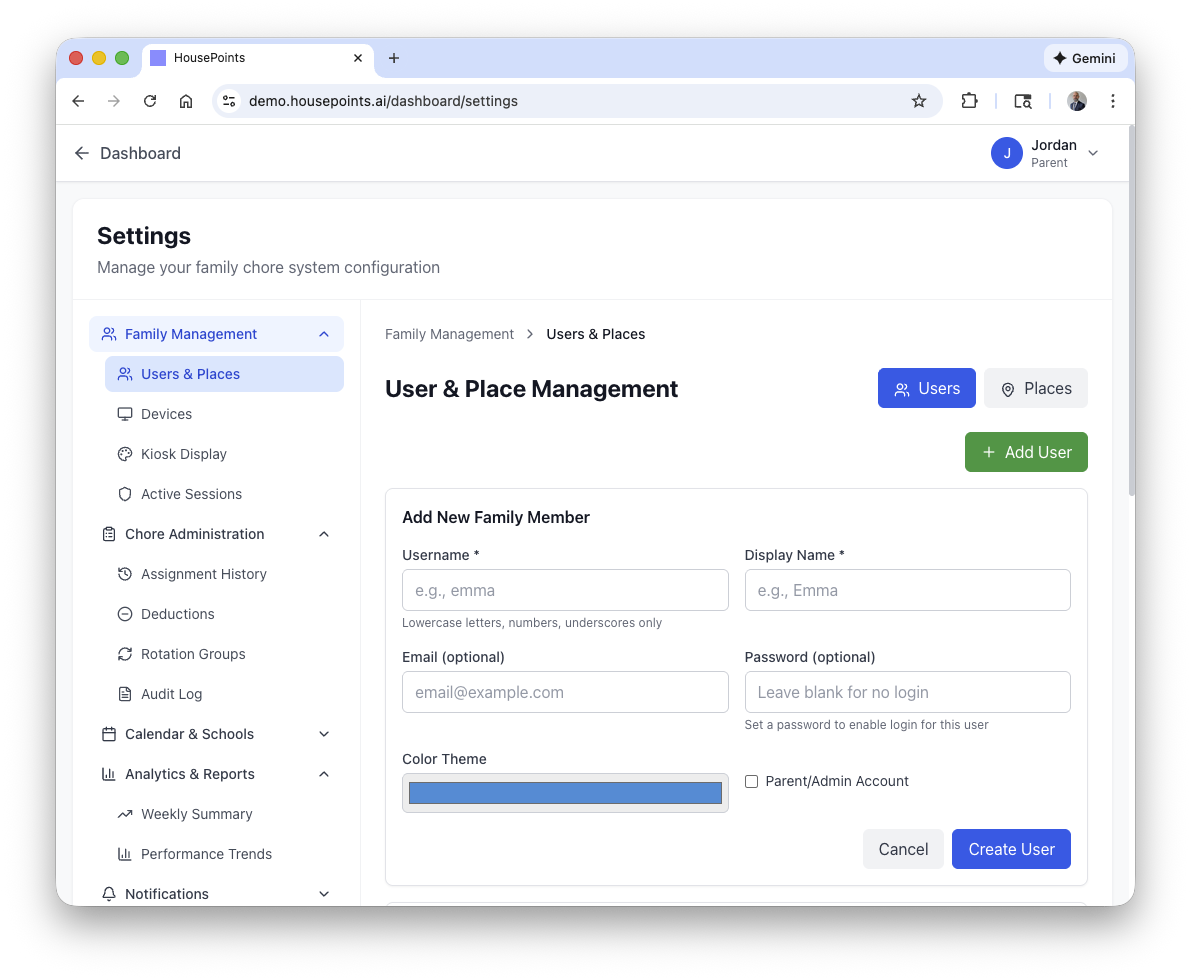Close the HousePoints browser tab
The height and width of the screenshot is (980, 1191).
[358, 58]
